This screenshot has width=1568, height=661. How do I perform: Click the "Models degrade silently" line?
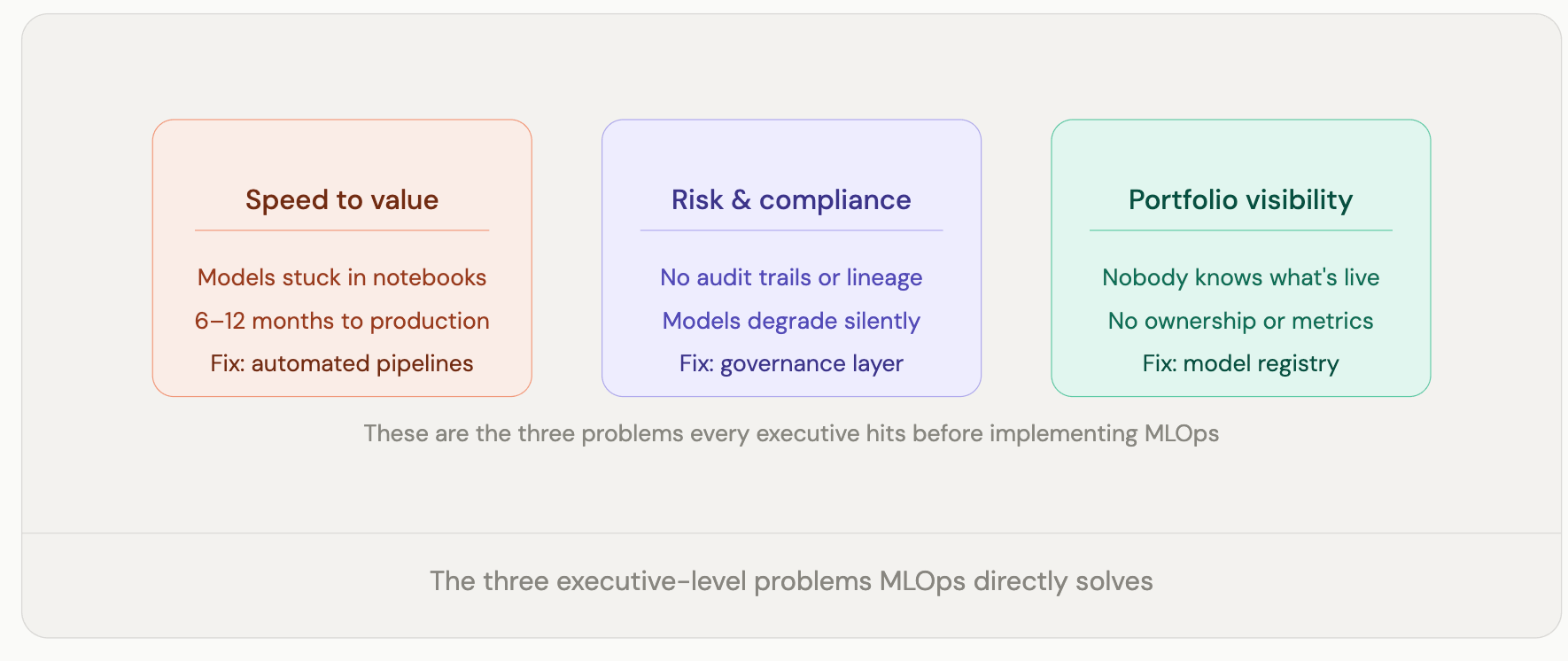pyautogui.click(x=791, y=321)
